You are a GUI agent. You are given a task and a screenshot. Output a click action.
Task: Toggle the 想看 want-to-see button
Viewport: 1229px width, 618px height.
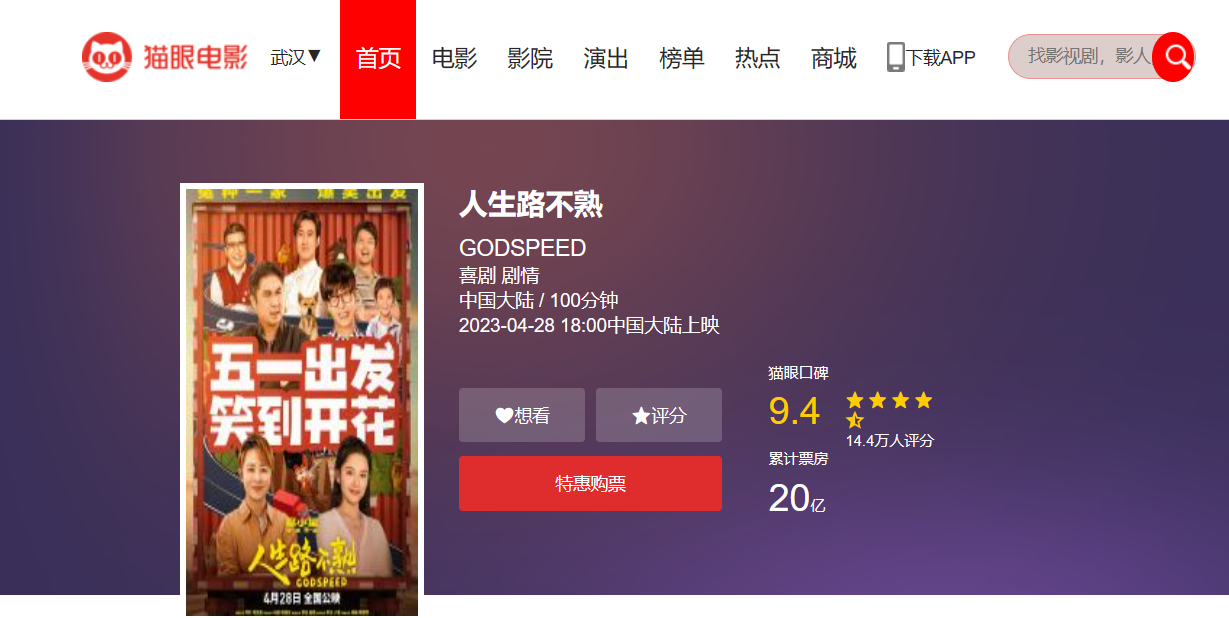coord(522,415)
